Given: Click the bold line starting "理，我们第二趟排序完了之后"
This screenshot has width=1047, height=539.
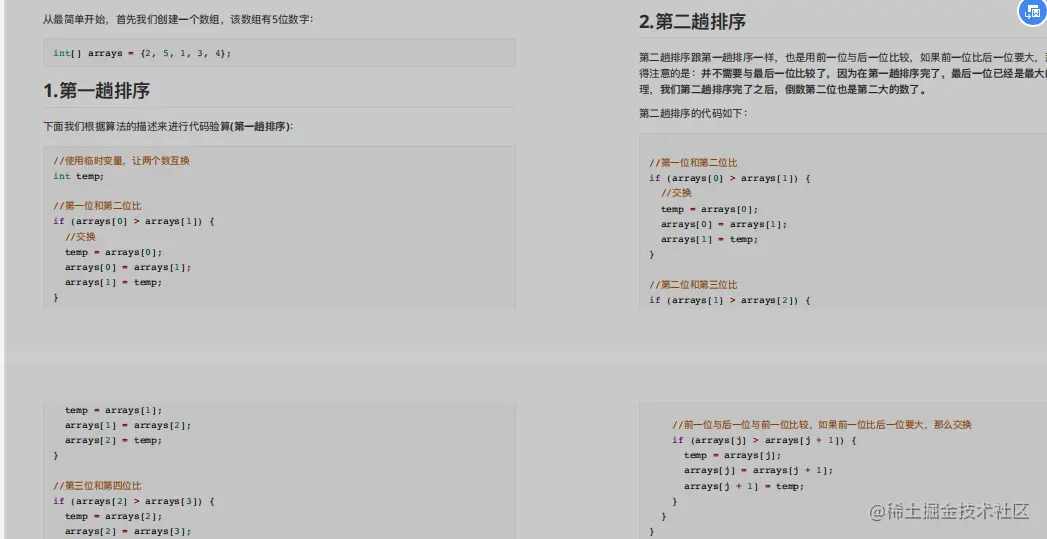Looking at the screenshot, I should 783,89.
